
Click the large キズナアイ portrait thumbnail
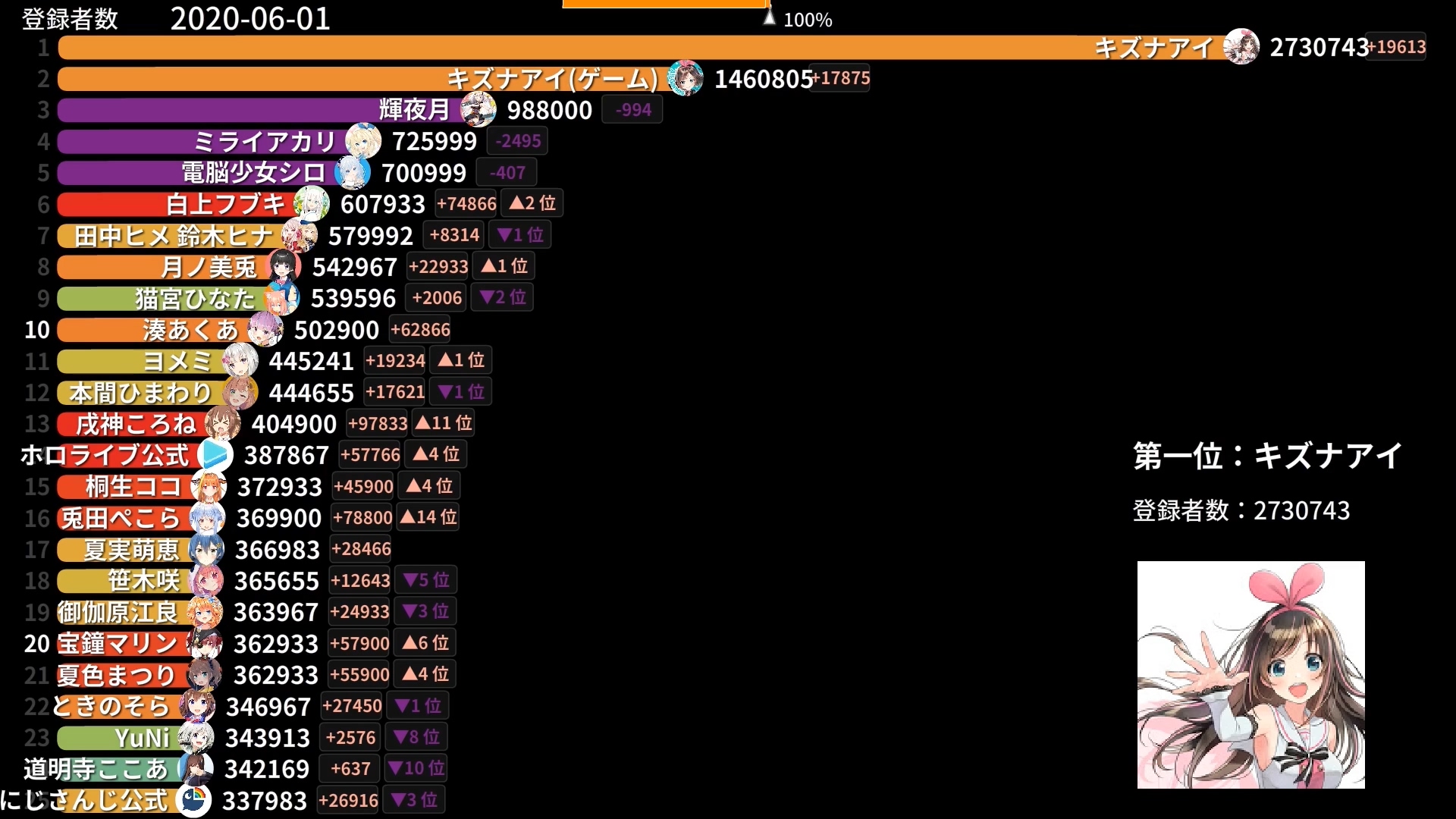(x=1250, y=675)
